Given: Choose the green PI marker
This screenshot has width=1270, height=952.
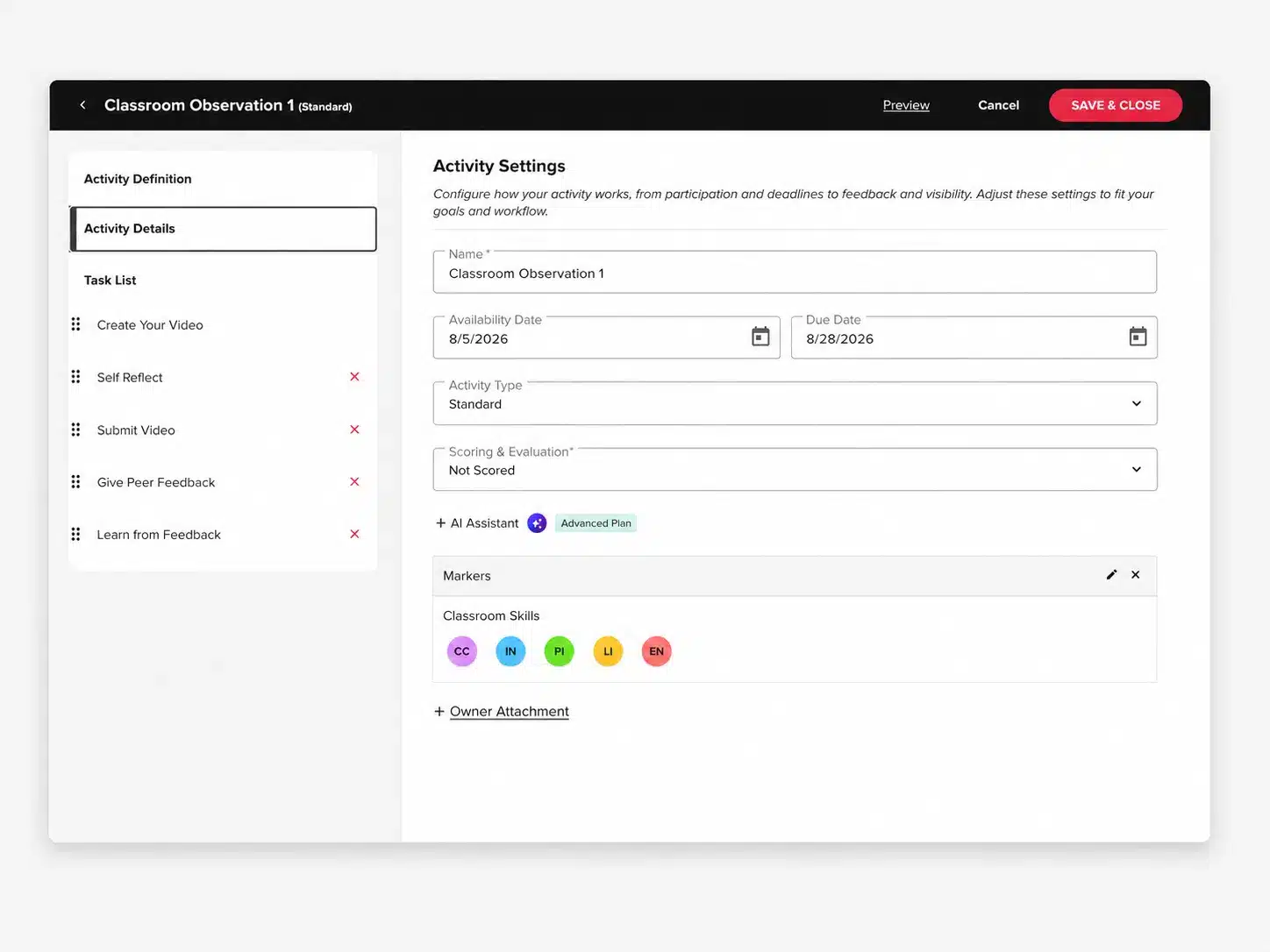Looking at the screenshot, I should point(559,651).
